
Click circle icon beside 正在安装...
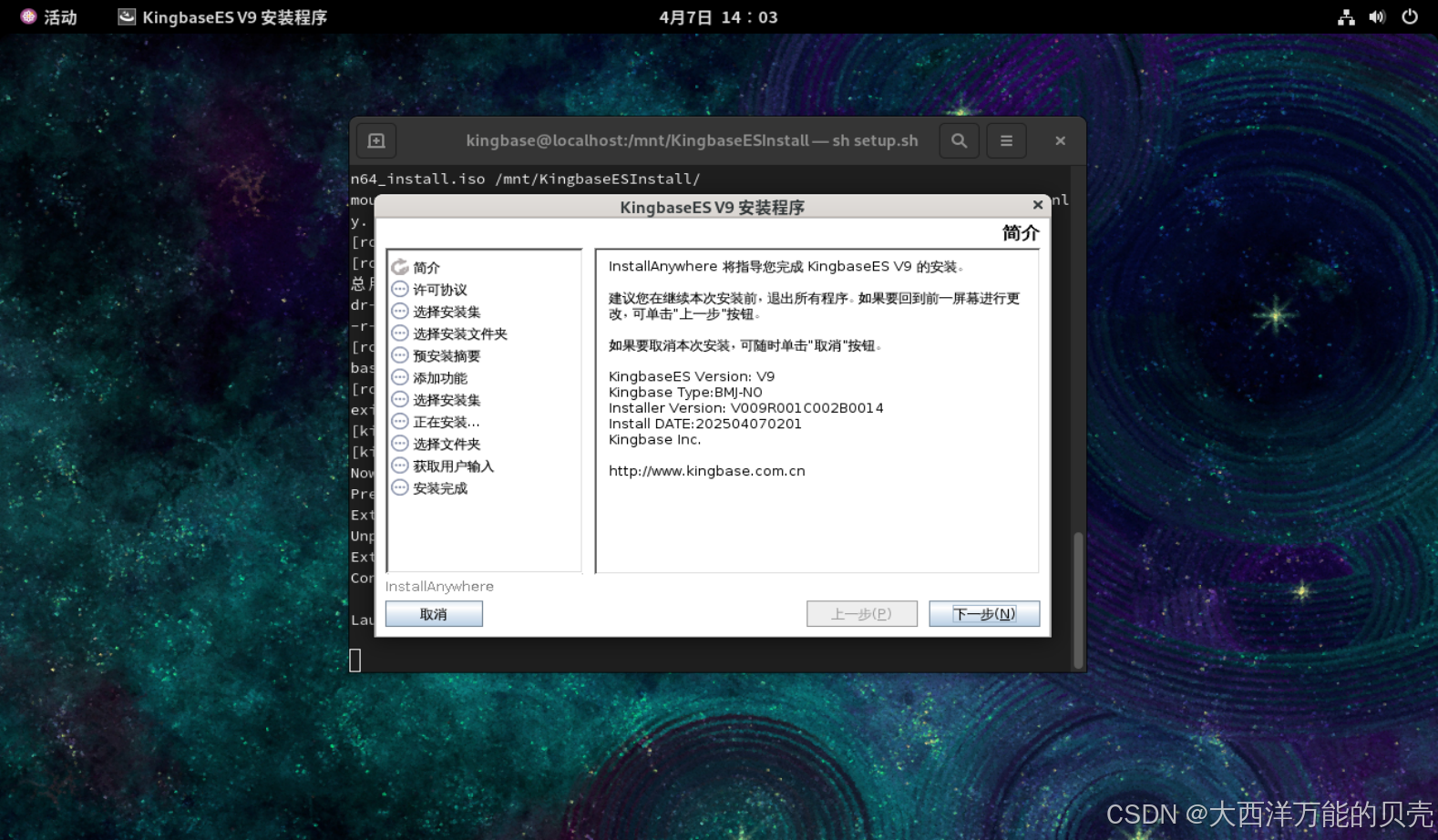coord(400,421)
